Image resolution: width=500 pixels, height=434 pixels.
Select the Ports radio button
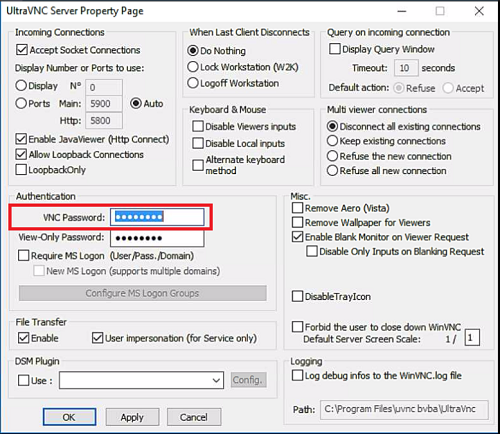21,103
